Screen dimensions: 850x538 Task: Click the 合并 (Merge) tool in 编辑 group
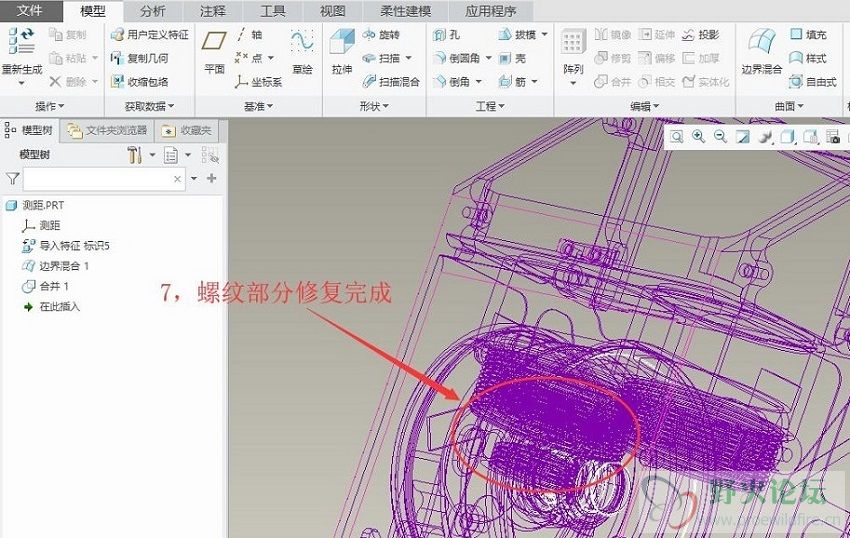click(613, 82)
